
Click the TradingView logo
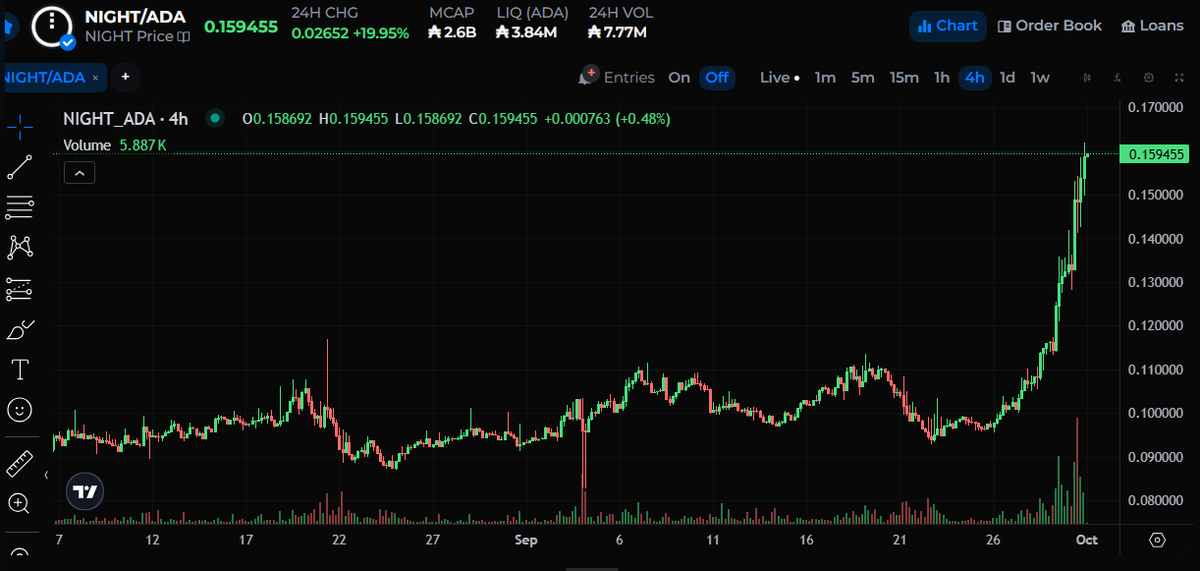[85, 491]
